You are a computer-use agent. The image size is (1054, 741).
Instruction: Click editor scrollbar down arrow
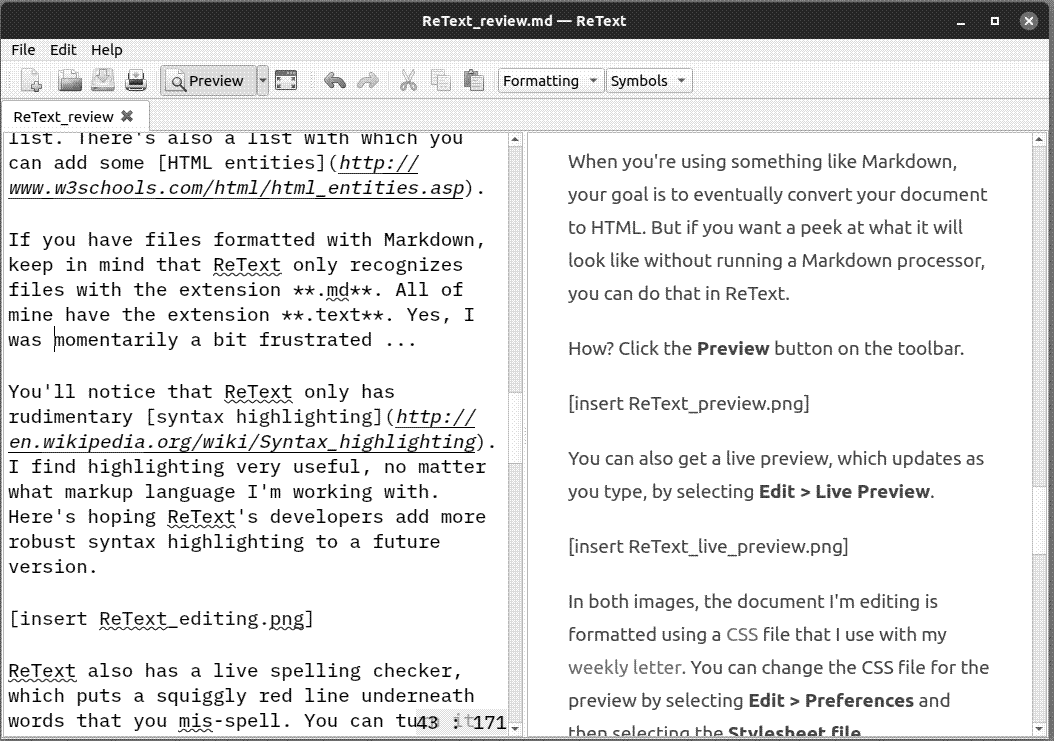(515, 728)
